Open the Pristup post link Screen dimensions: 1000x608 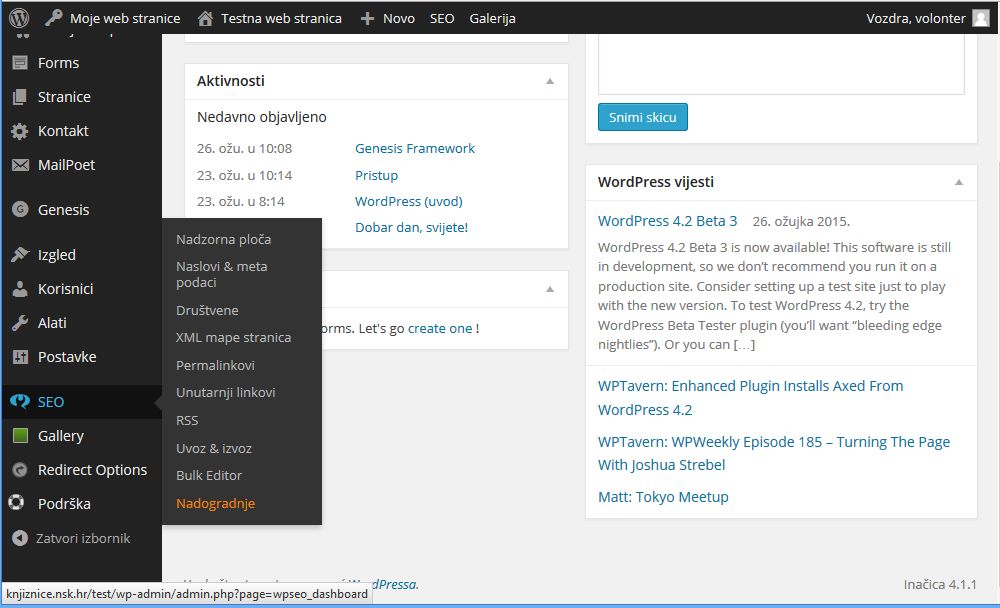tap(376, 175)
